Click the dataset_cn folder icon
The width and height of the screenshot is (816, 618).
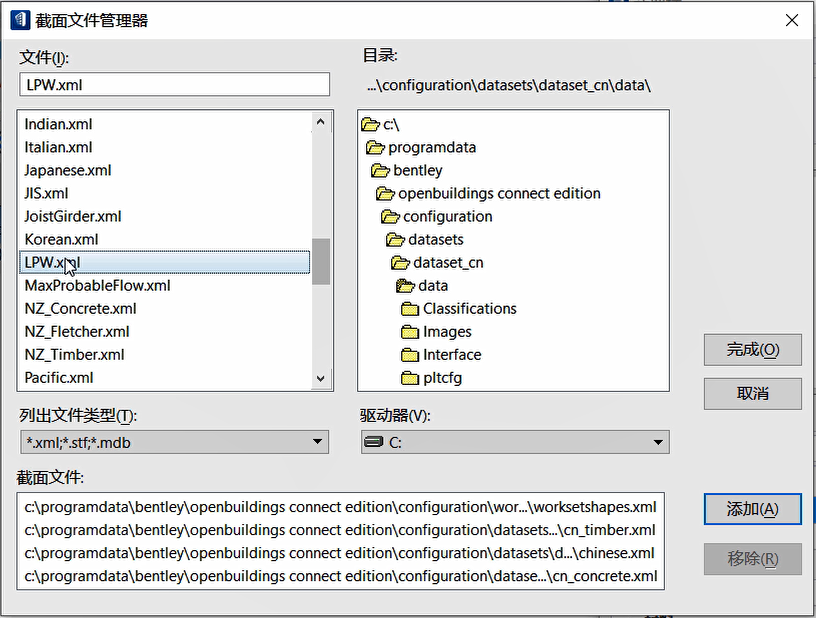(x=400, y=263)
